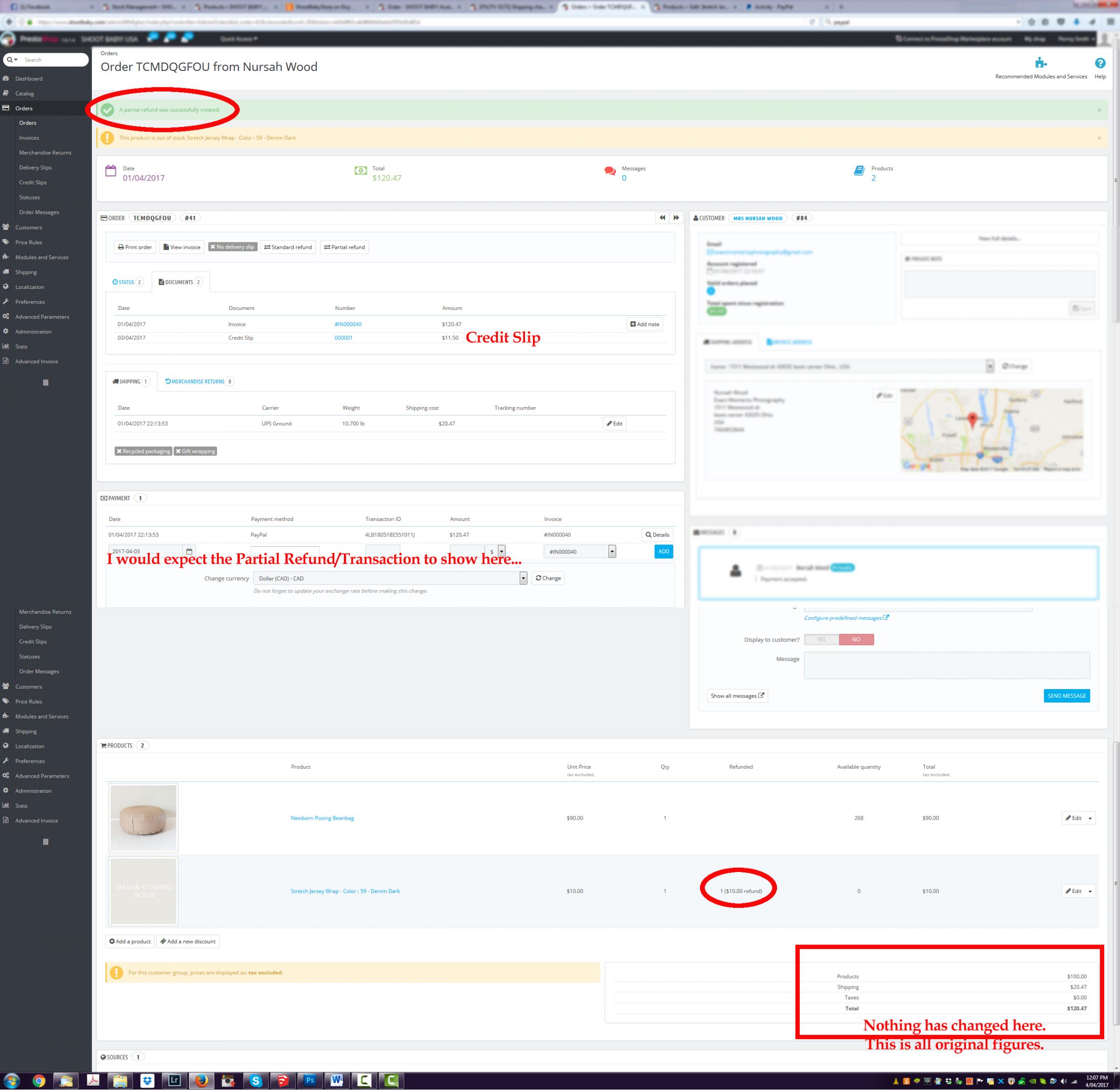Switch to the Status tab
The width and height of the screenshot is (1120, 1090).
point(127,282)
